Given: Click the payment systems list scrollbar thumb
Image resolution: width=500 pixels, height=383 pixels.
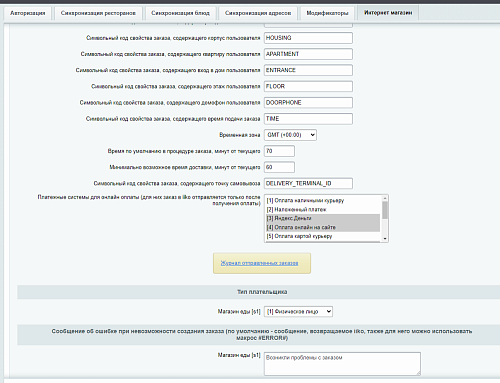Looking at the screenshot, I should coord(385,210).
